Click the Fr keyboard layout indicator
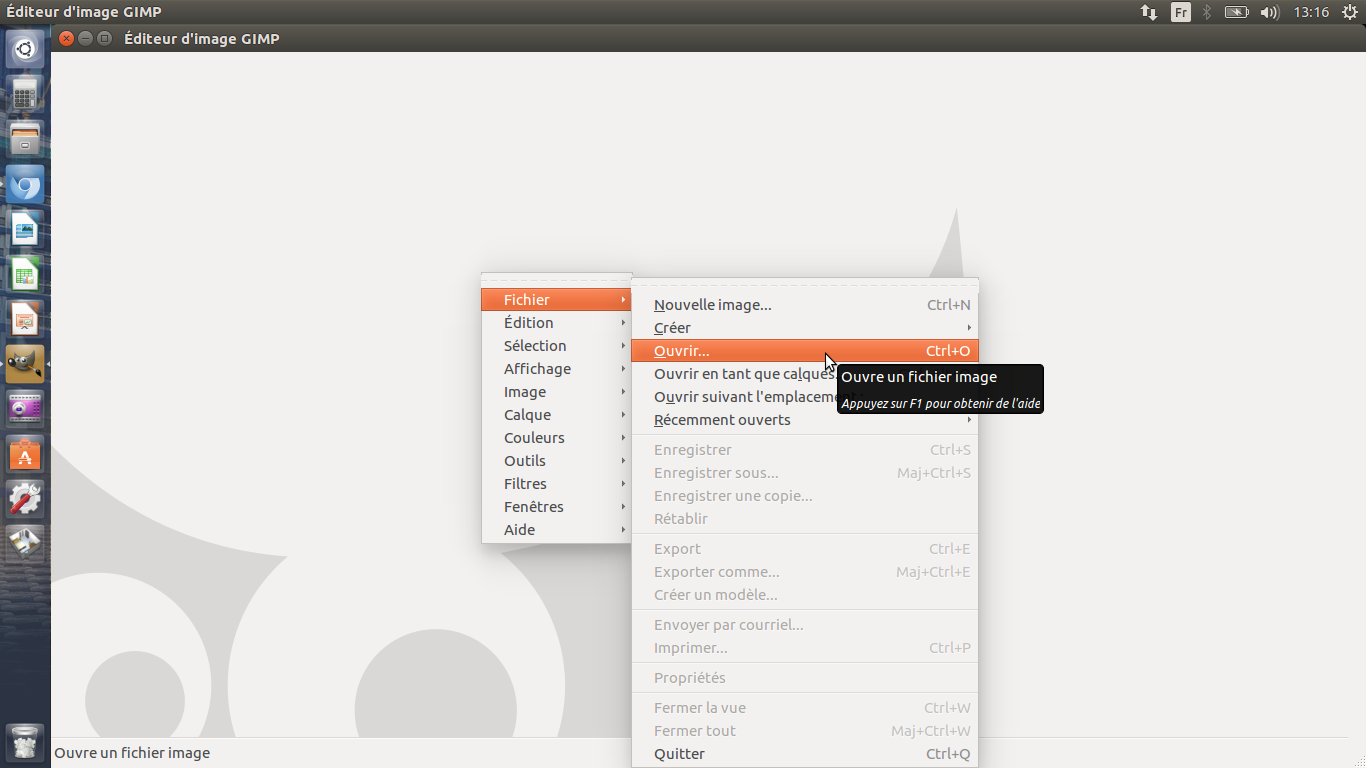 tap(1181, 12)
